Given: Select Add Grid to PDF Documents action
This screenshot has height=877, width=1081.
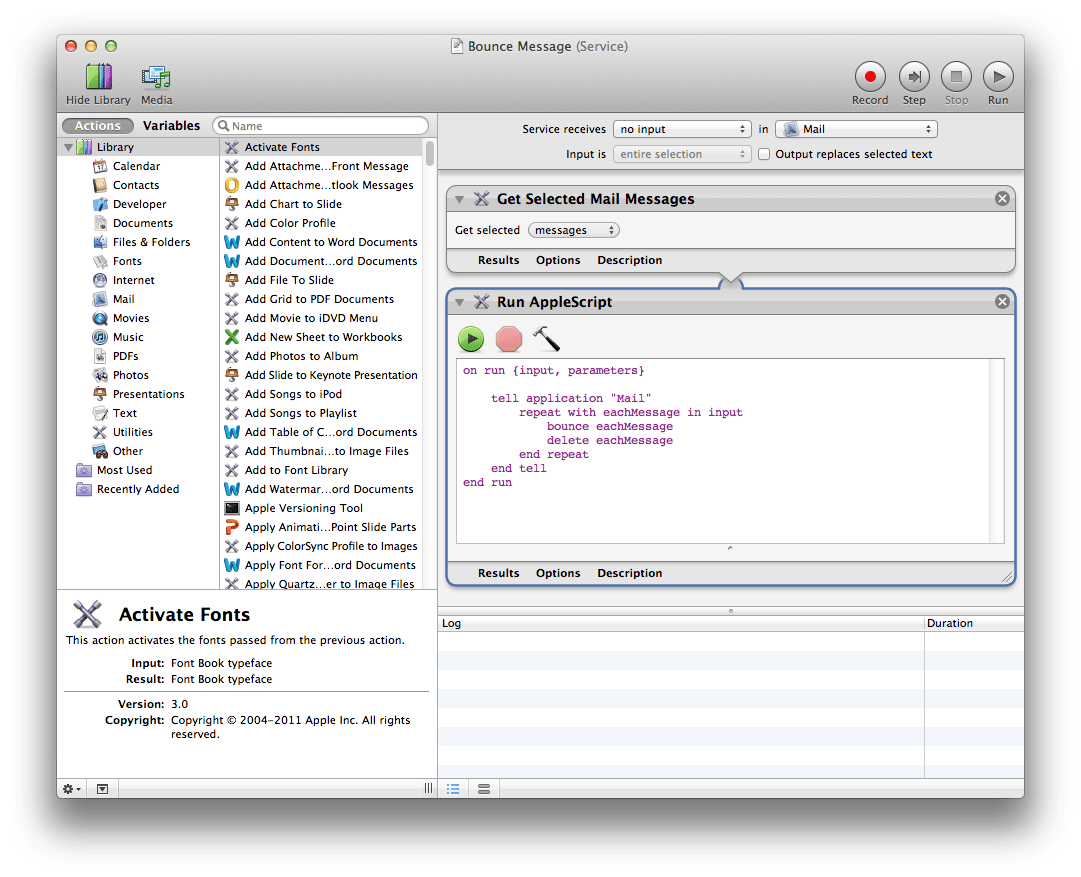Looking at the screenshot, I should tap(322, 299).
